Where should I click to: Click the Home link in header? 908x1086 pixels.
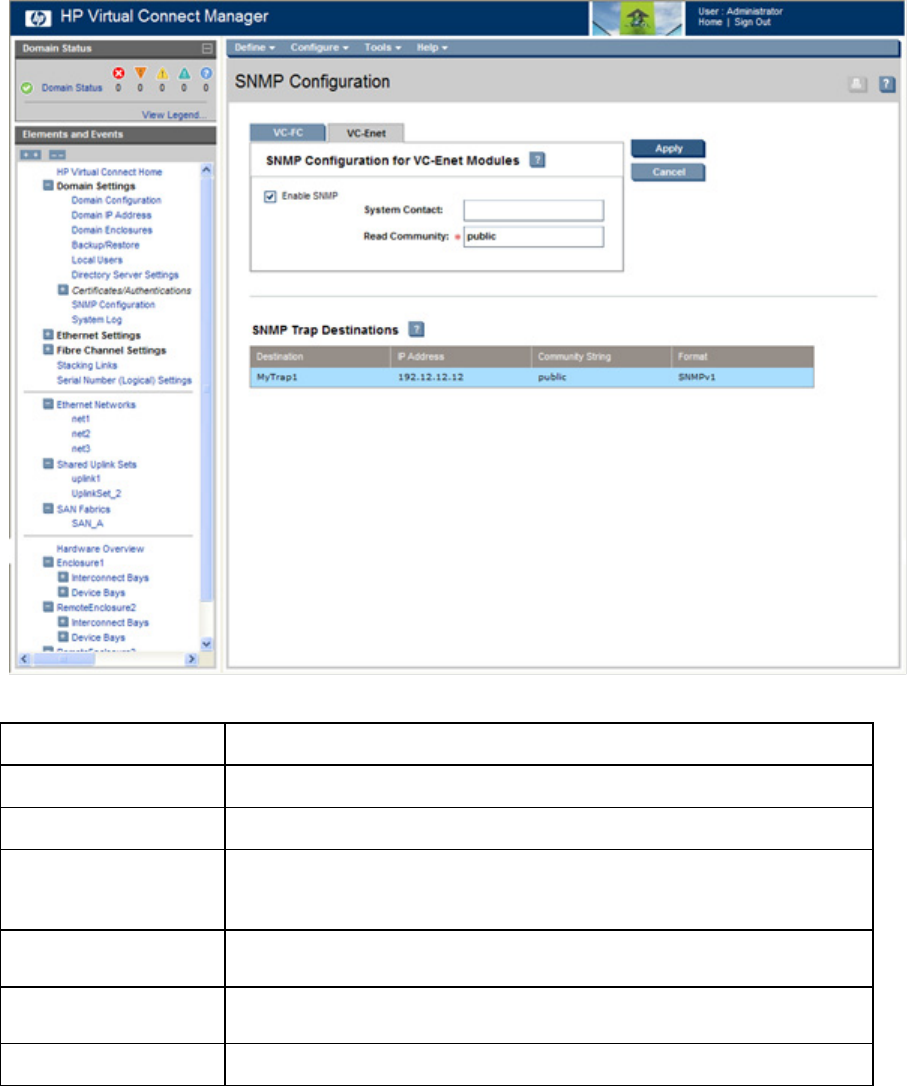(x=710, y=22)
